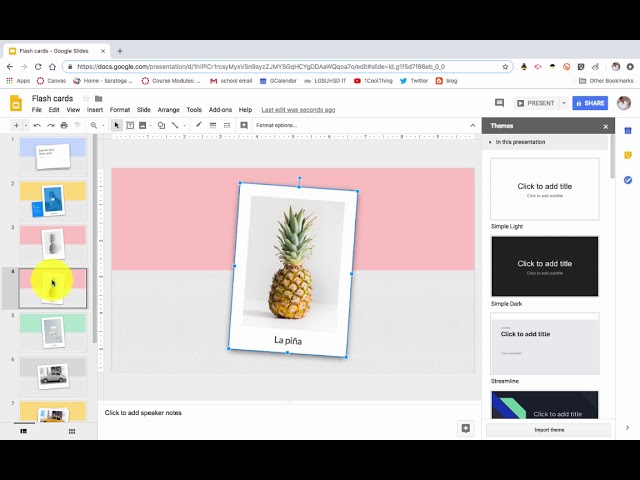This screenshot has height=480, width=640.
Task: Open the Google account avatar in Slides
Action: click(623, 103)
